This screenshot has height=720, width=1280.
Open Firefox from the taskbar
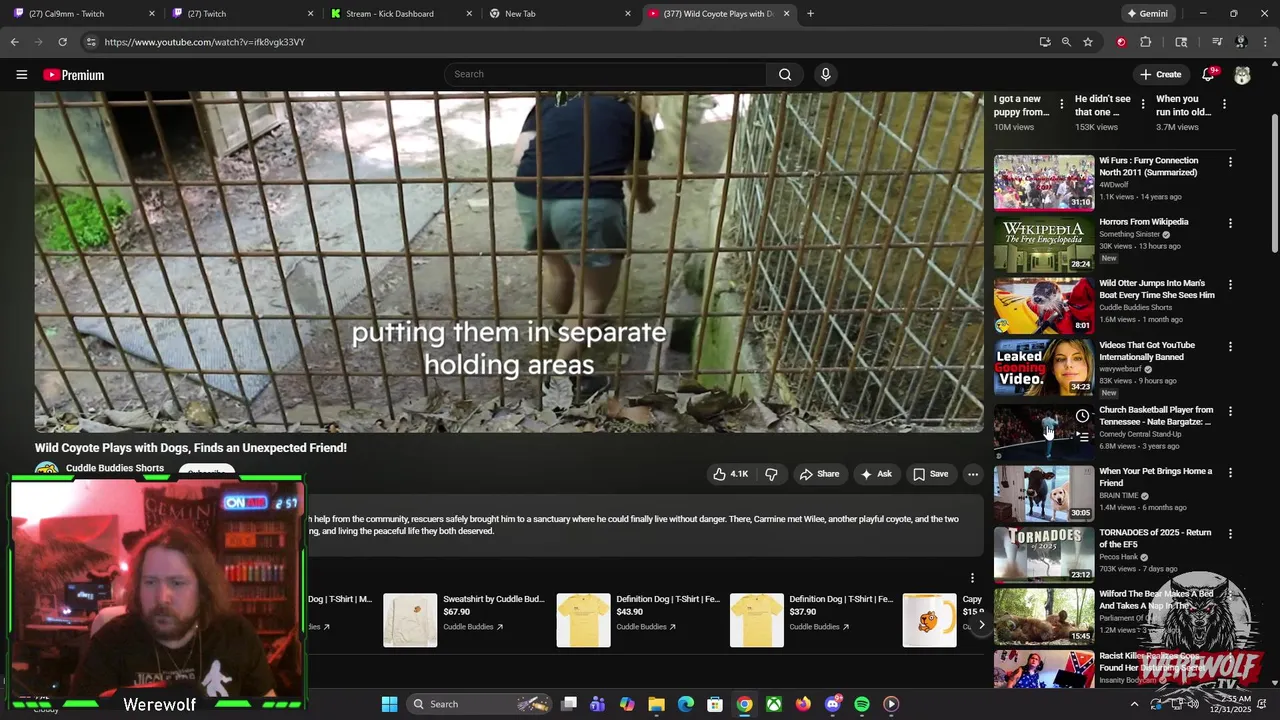tap(803, 704)
